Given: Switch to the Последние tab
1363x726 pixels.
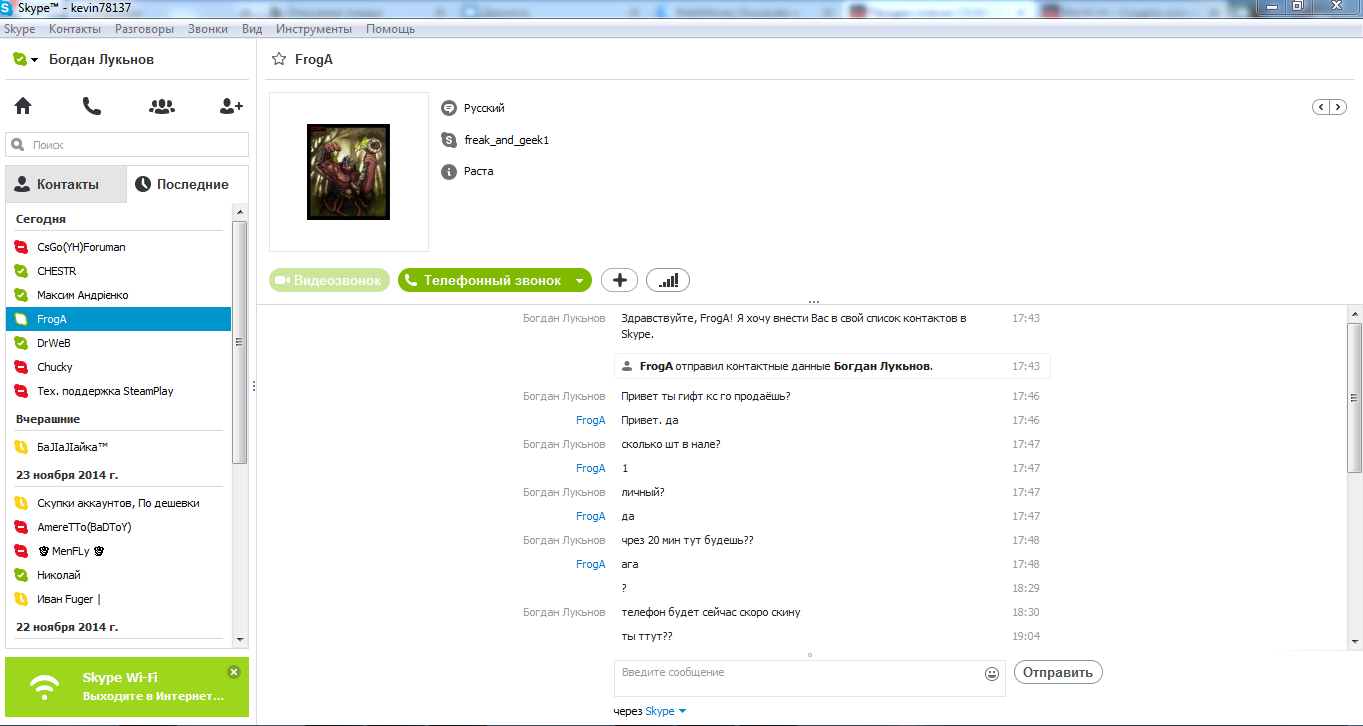Looking at the screenshot, I should click(x=187, y=184).
